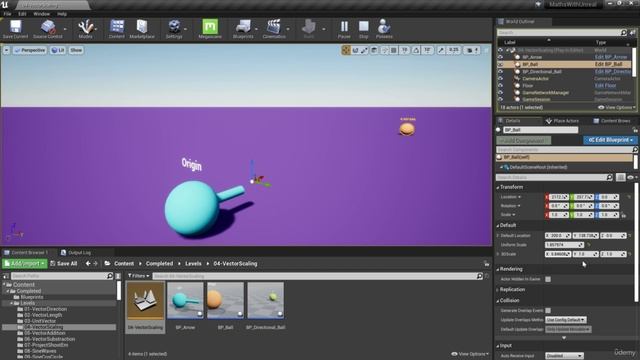Open Update Overlaps Method dropdown
Viewport: 640px width, 360px height.
(566, 320)
